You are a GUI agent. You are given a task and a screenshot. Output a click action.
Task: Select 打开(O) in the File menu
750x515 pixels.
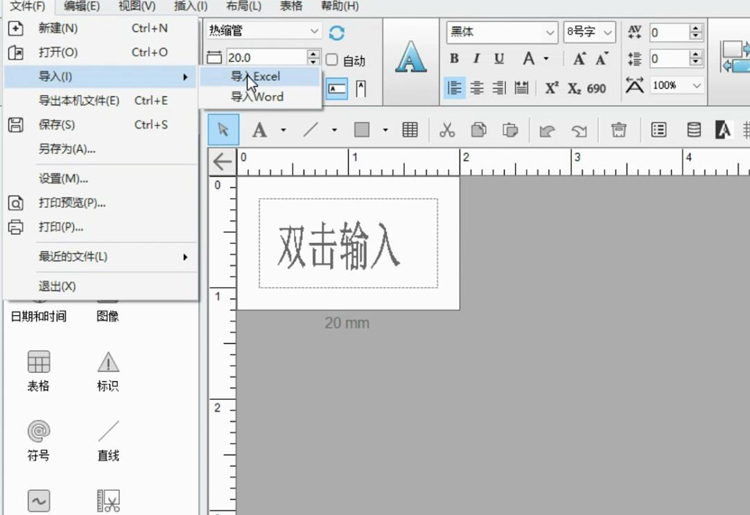[100, 52]
